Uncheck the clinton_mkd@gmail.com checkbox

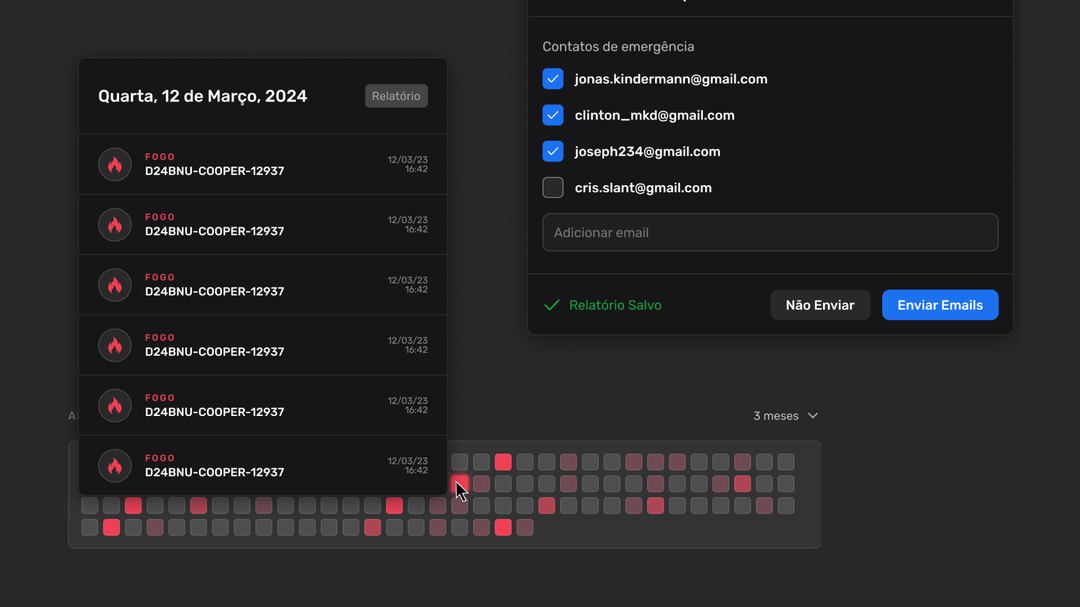[x=553, y=115]
